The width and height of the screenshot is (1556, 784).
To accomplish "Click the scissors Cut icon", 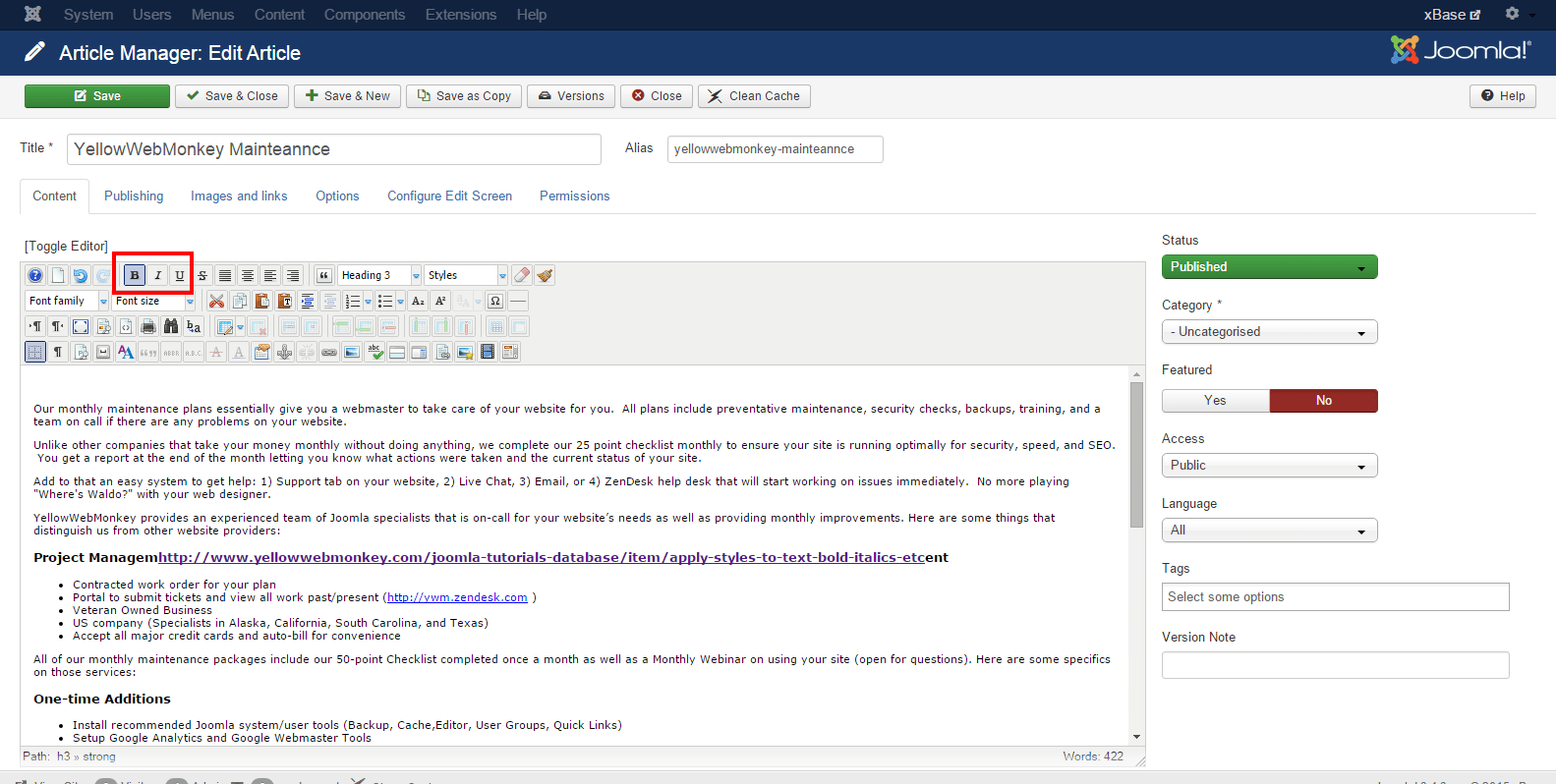I will coord(216,301).
